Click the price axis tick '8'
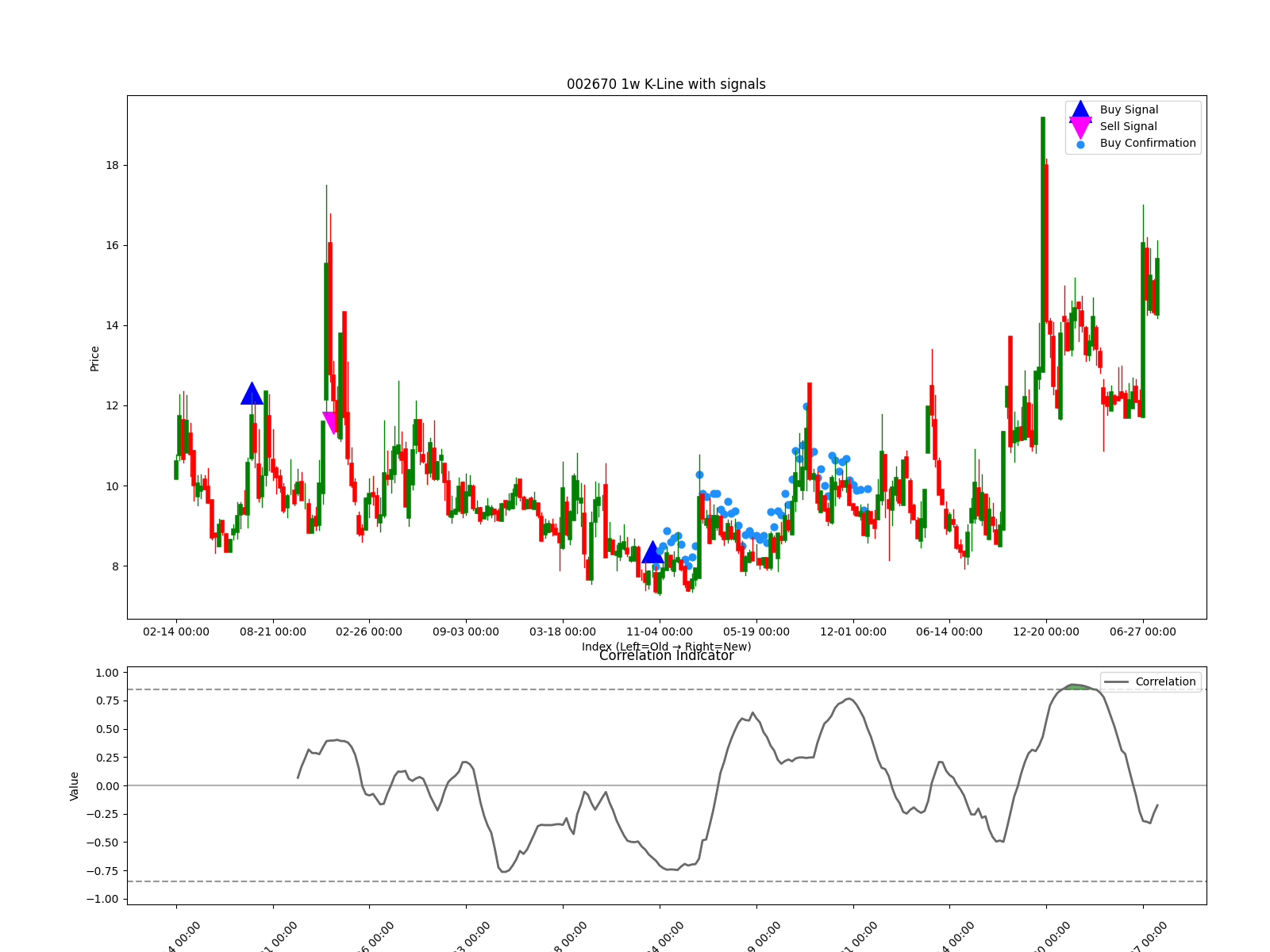This screenshot has height=952, width=1270. 115,566
